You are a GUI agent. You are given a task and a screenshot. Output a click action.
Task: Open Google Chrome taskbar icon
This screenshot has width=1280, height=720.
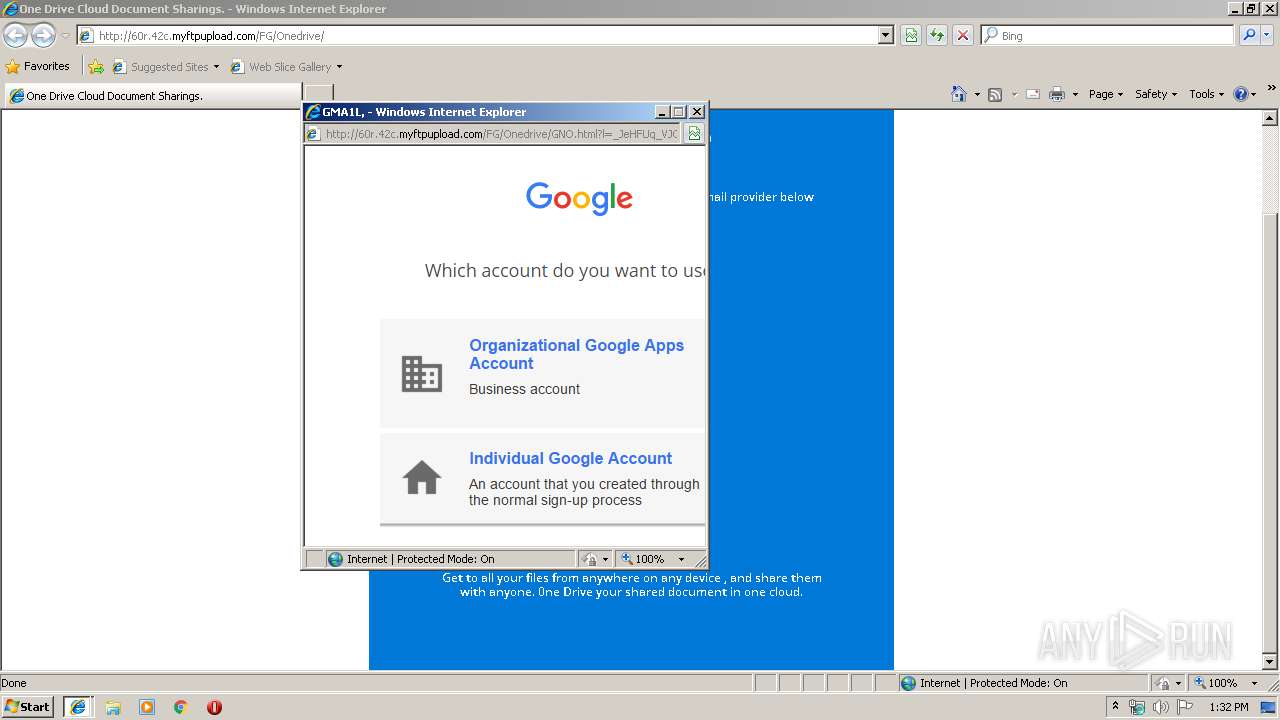tap(181, 707)
